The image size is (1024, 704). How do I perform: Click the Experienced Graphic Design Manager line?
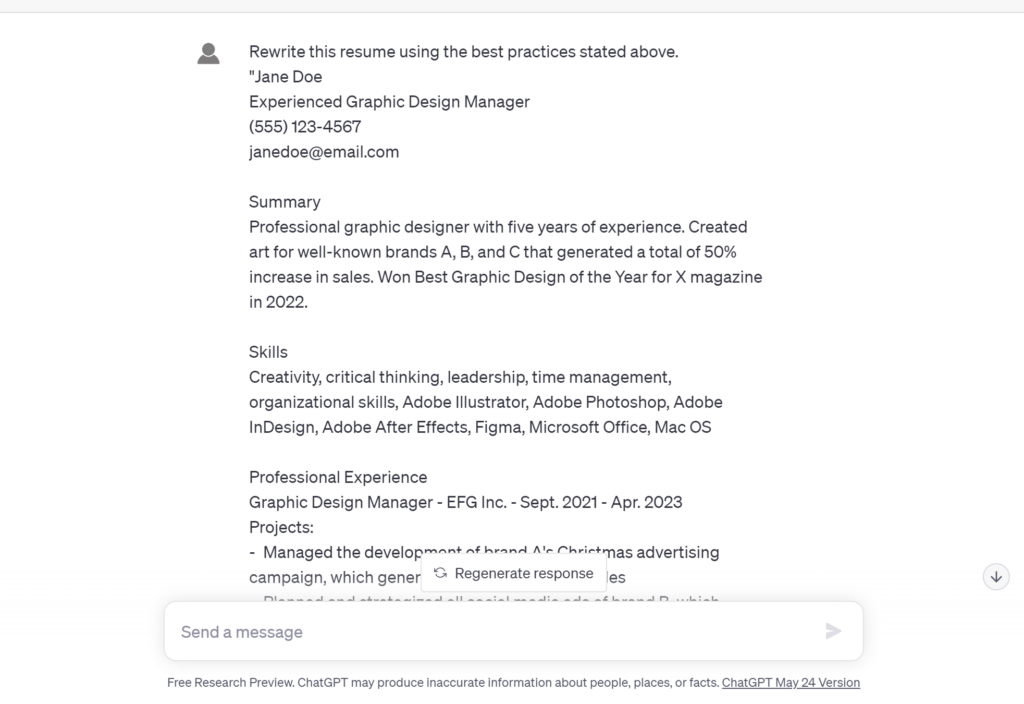(x=389, y=102)
